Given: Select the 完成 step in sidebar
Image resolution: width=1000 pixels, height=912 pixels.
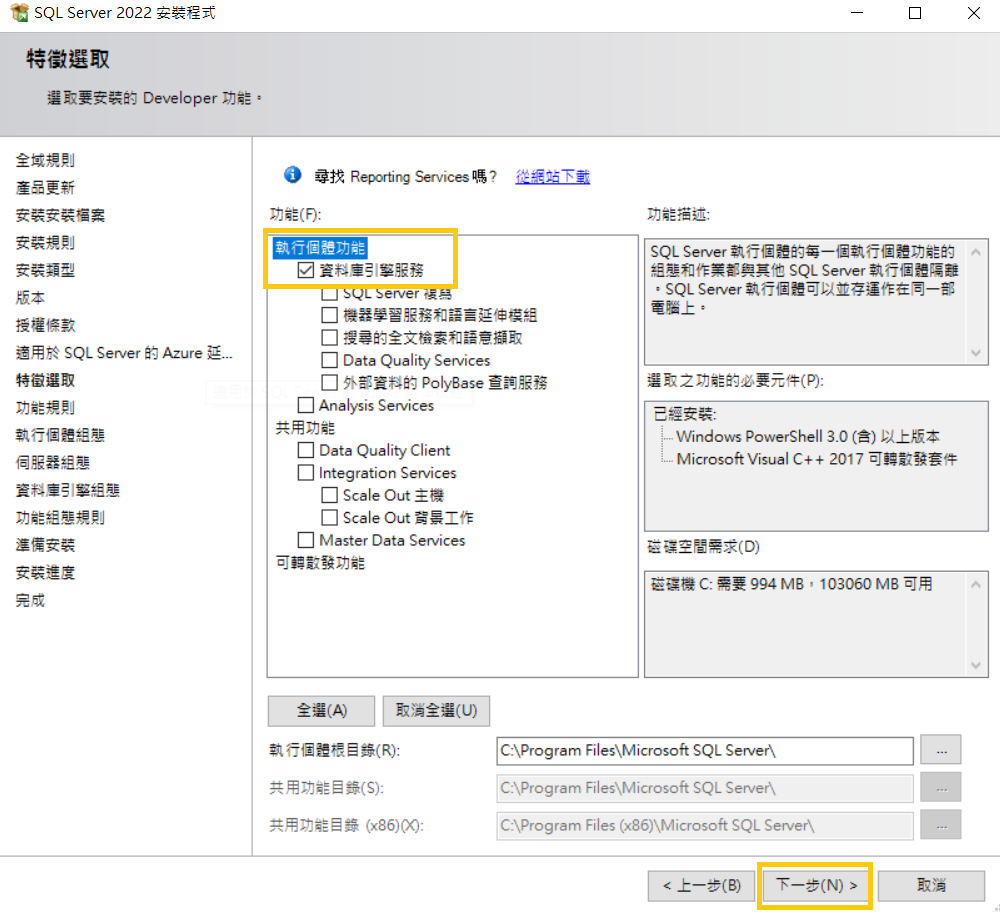Looking at the screenshot, I should 30,600.
